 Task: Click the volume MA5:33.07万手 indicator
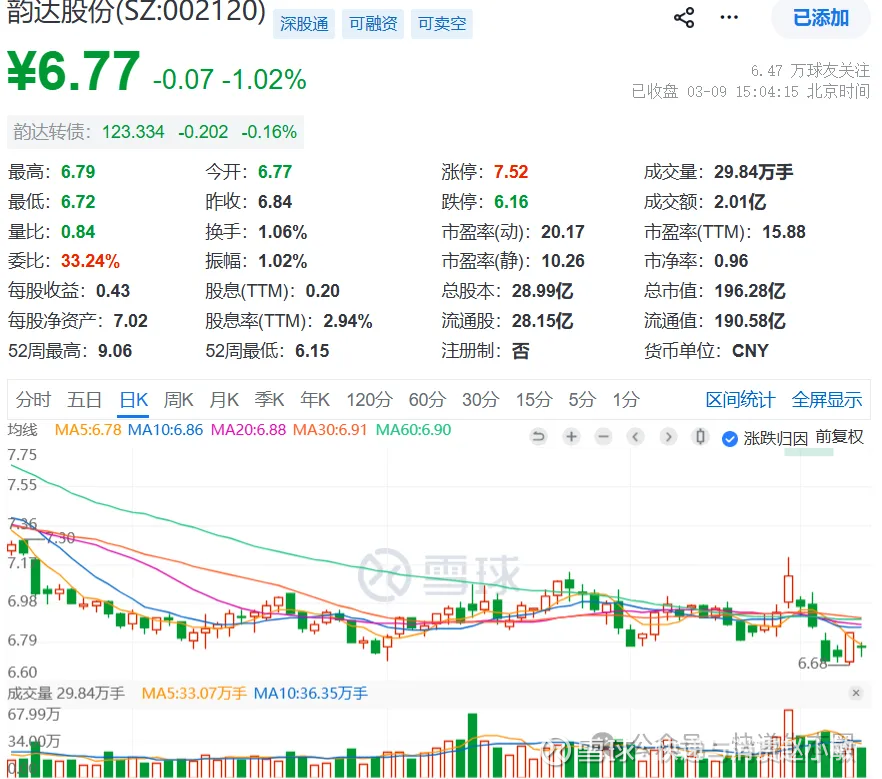(194, 693)
